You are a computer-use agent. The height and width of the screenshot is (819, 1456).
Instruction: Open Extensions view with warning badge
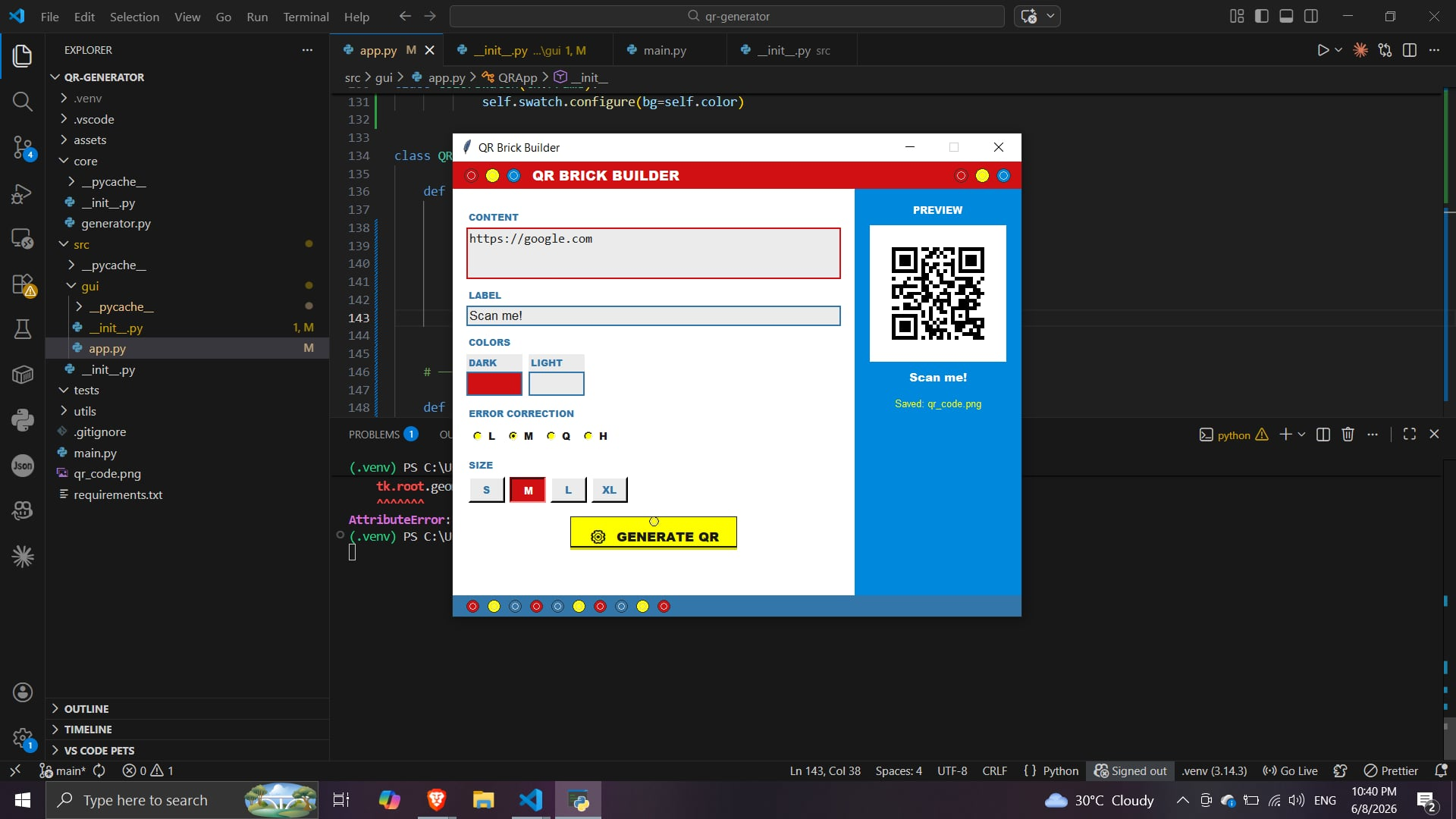(22, 284)
